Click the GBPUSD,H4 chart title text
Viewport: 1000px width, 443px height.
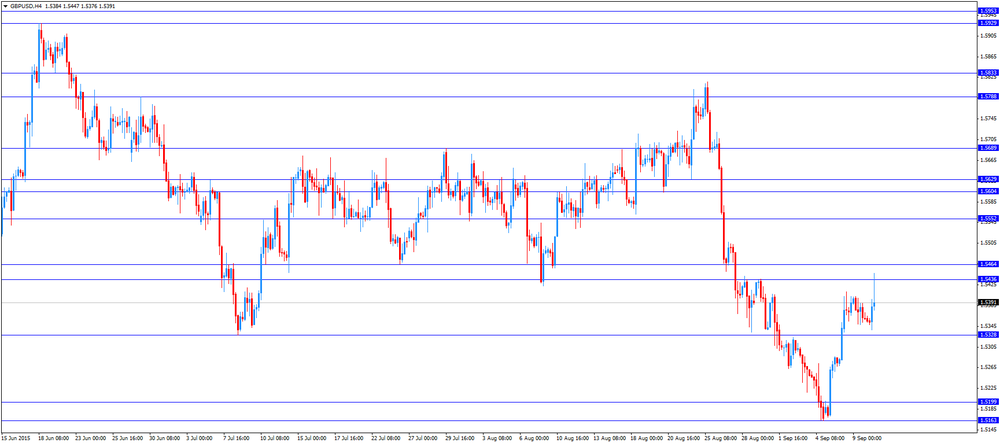26,4
